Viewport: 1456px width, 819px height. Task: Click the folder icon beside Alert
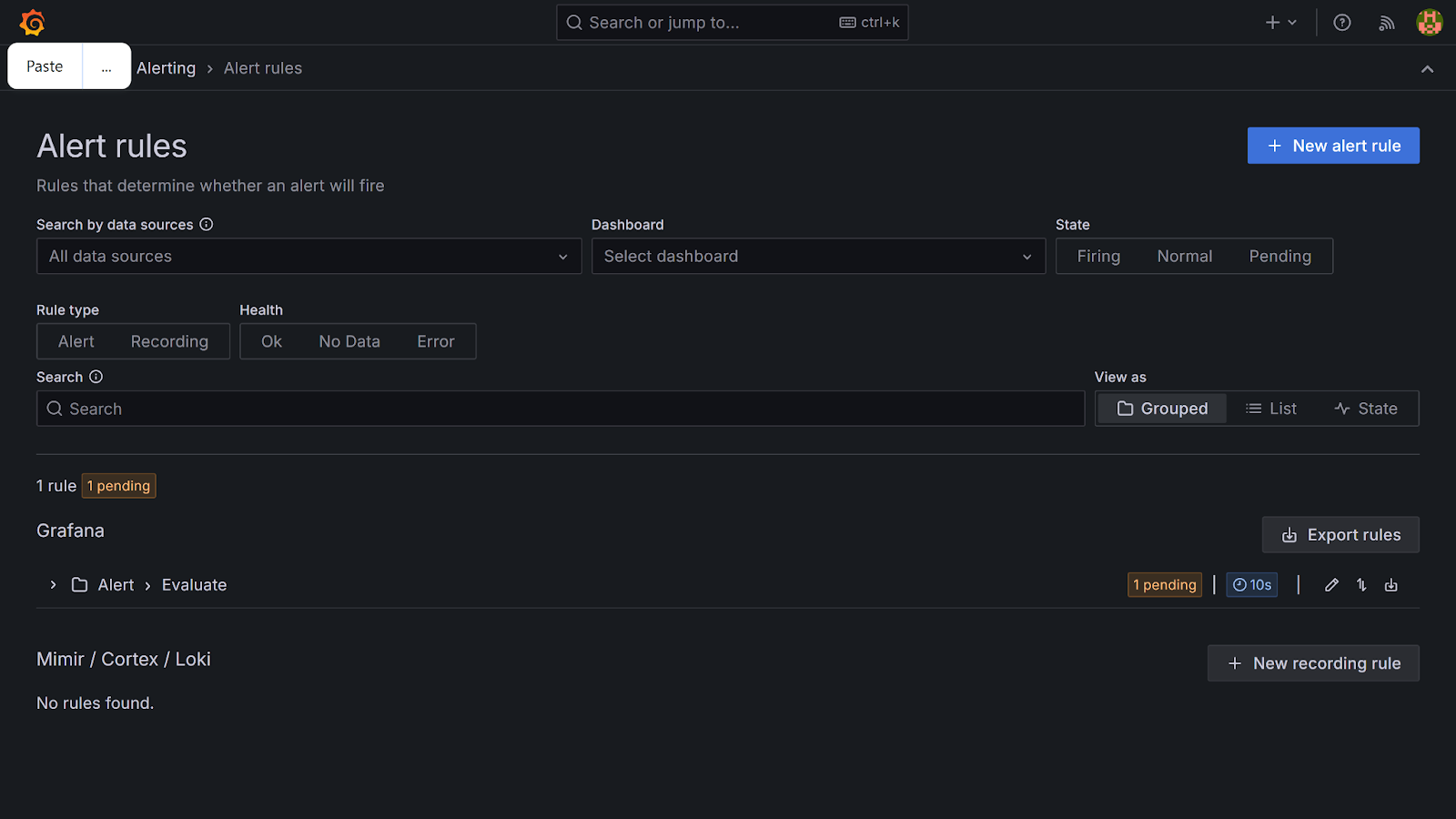[x=80, y=585]
